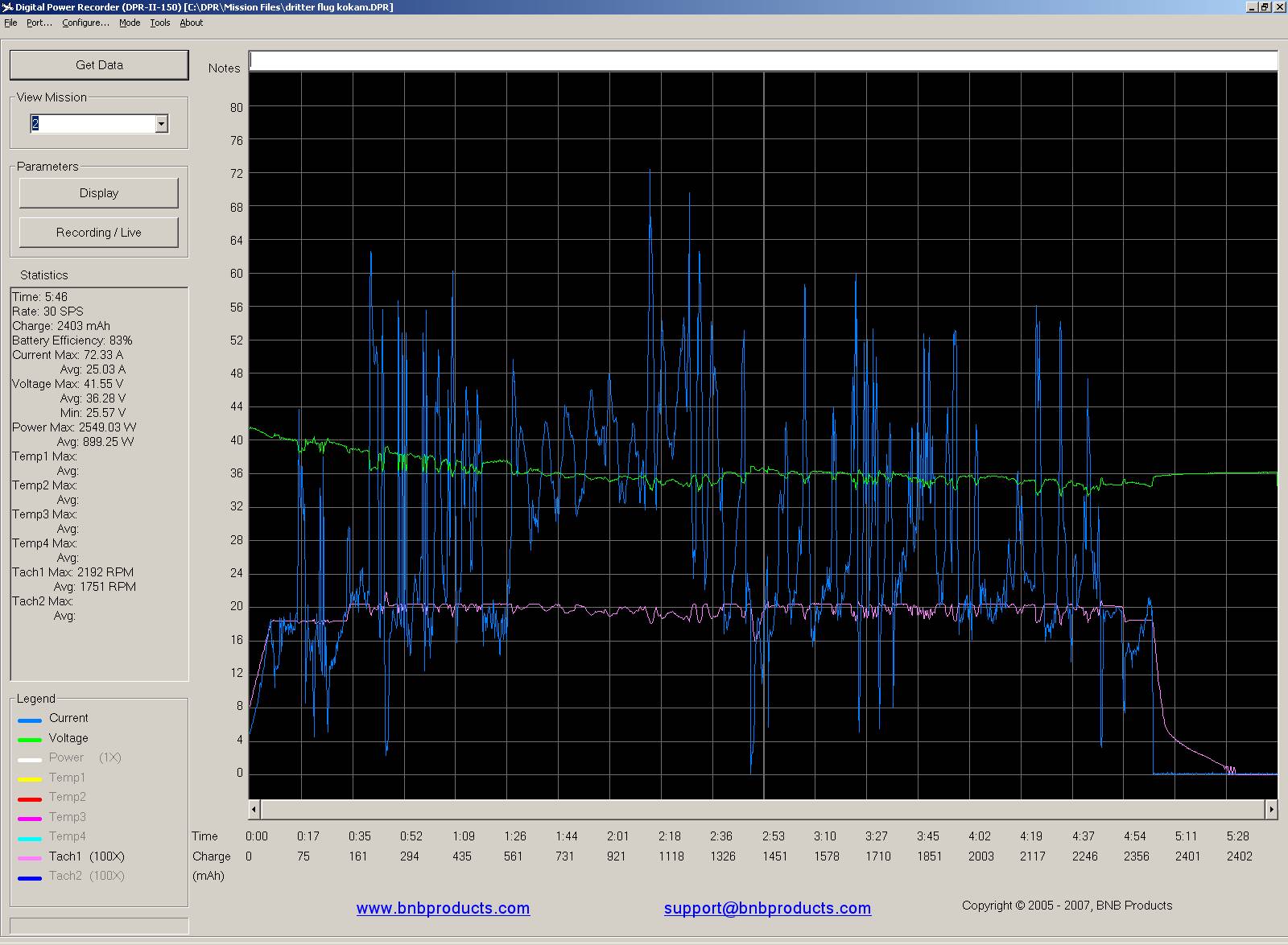Click the chart scrollbar left arrow
1288x945 pixels.
(254, 809)
